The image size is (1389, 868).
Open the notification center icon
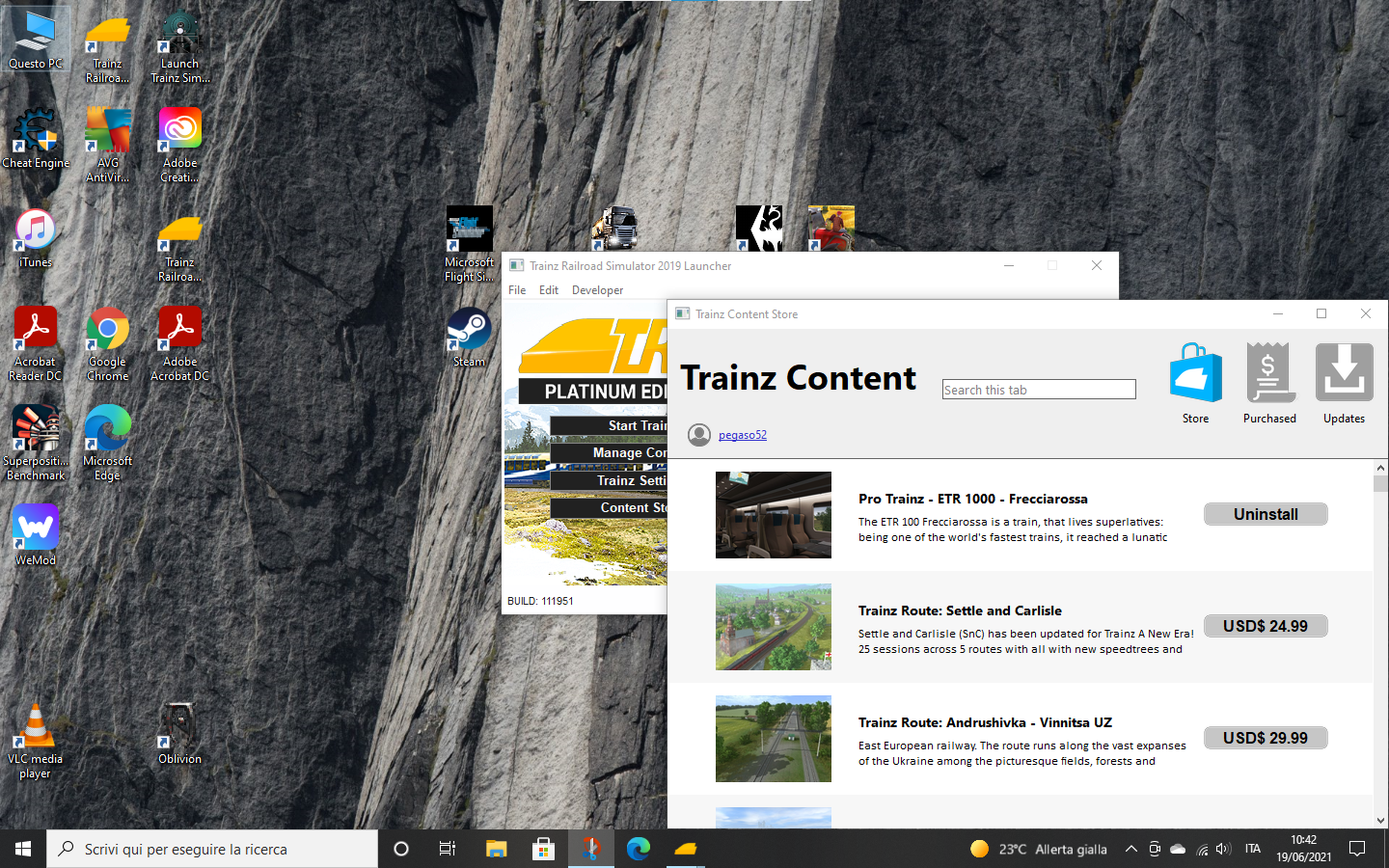1357,849
